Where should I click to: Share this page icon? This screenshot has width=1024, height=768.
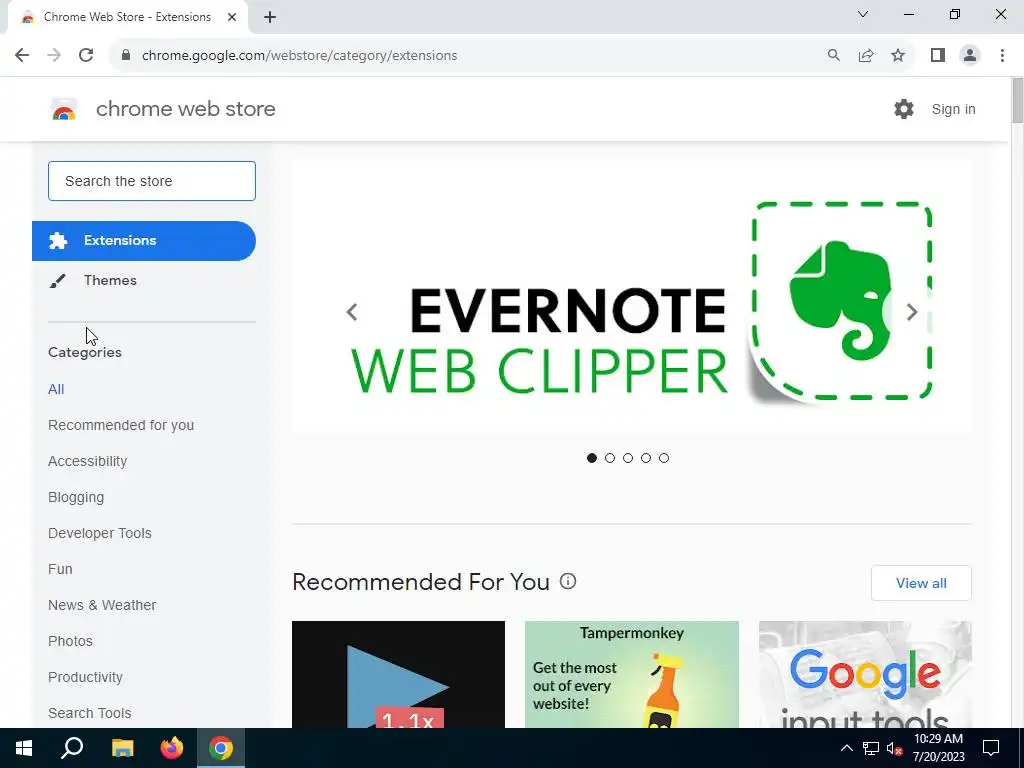(866, 56)
